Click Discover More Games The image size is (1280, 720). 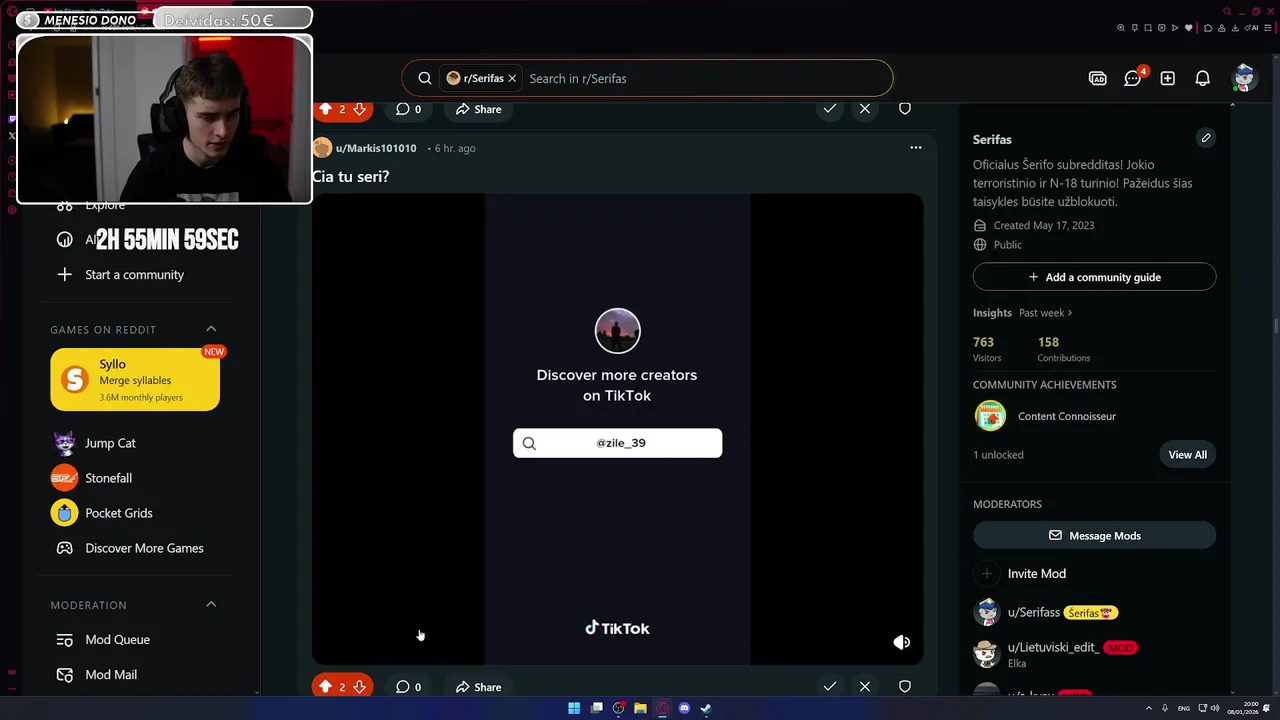click(x=144, y=548)
